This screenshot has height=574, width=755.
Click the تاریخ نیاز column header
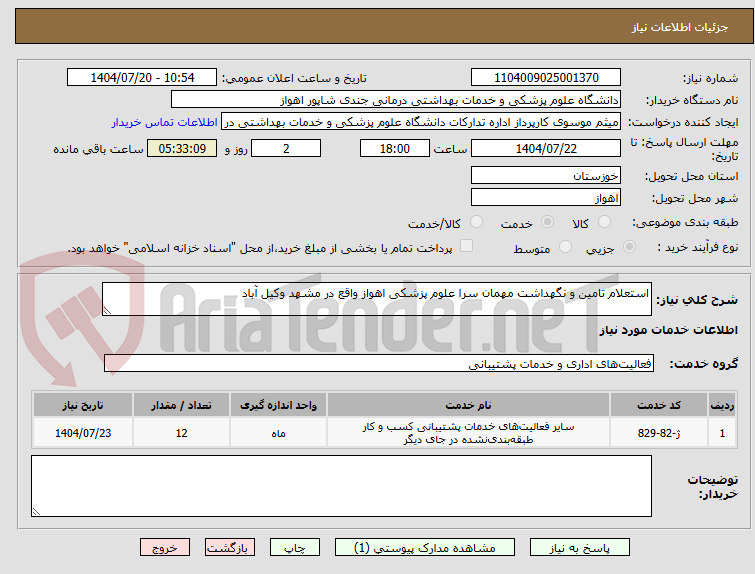83,405
